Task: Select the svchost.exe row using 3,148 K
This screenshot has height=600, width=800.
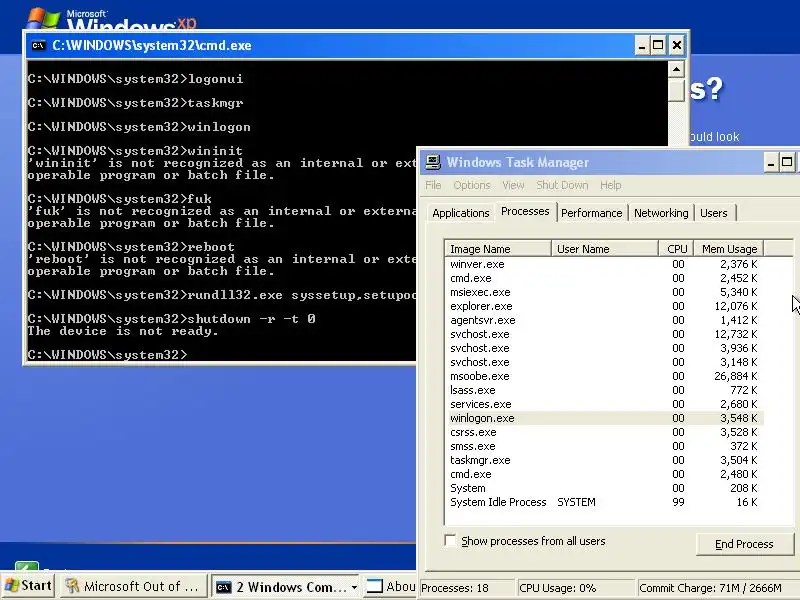Action: (x=604, y=362)
